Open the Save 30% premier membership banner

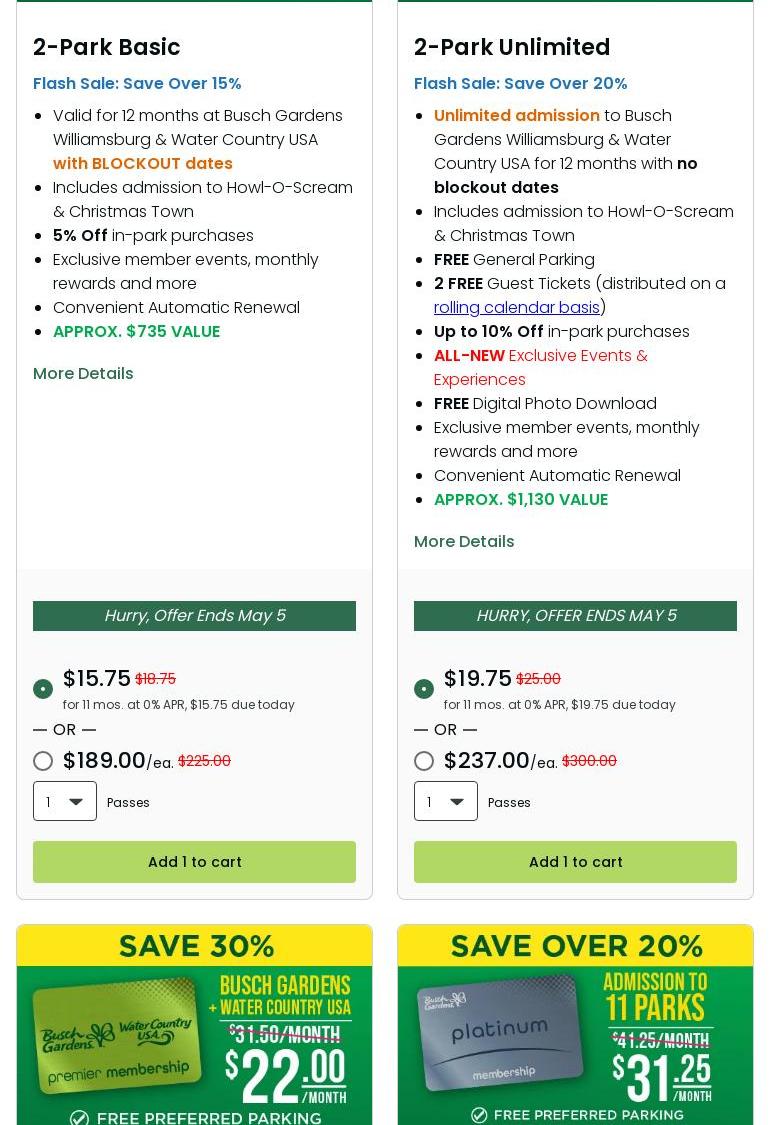(x=196, y=946)
